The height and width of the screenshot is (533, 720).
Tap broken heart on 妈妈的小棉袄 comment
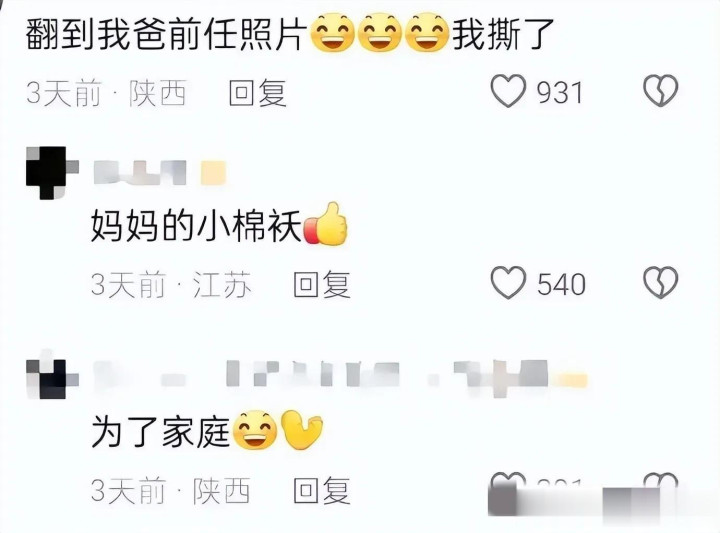[660, 283]
